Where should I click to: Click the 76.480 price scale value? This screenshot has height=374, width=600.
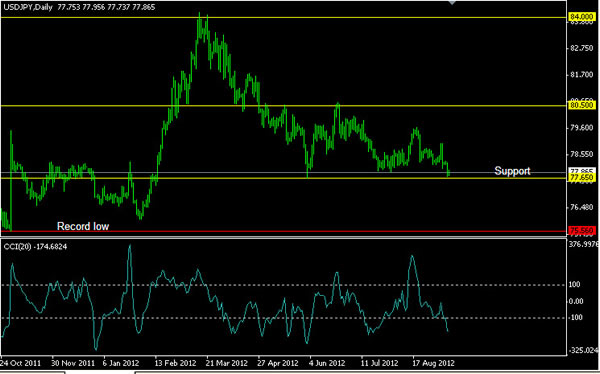(x=582, y=207)
